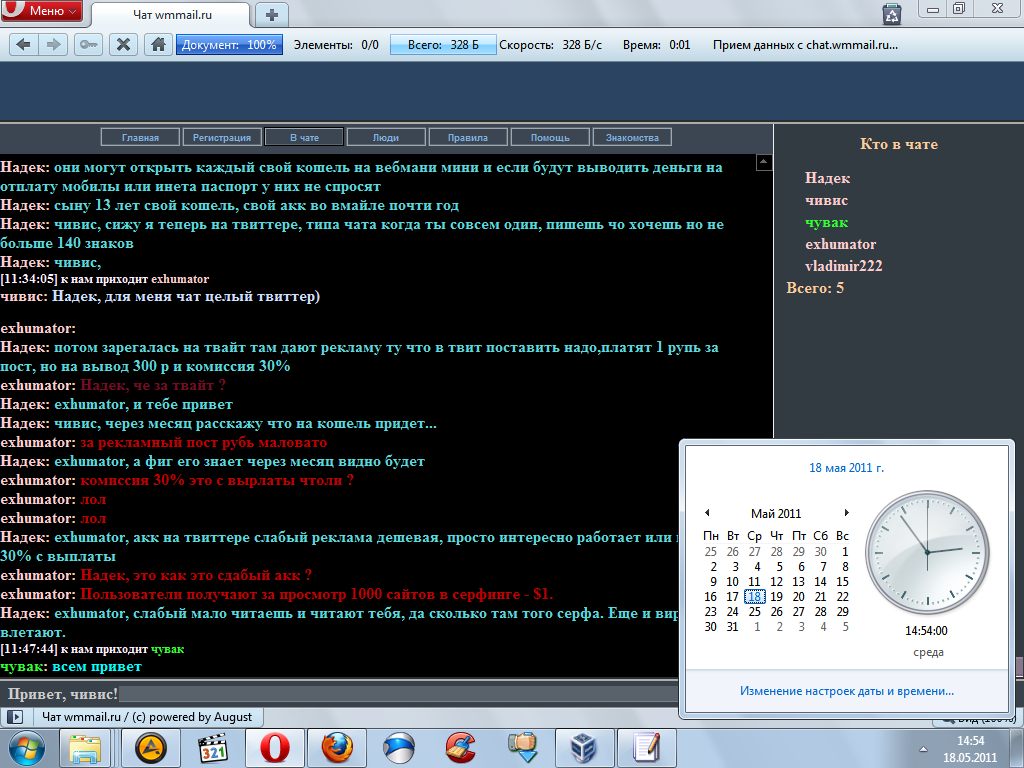Viewport: 1024px width, 768px height.
Task: Go to home page icon
Action: pyautogui.click(x=158, y=44)
